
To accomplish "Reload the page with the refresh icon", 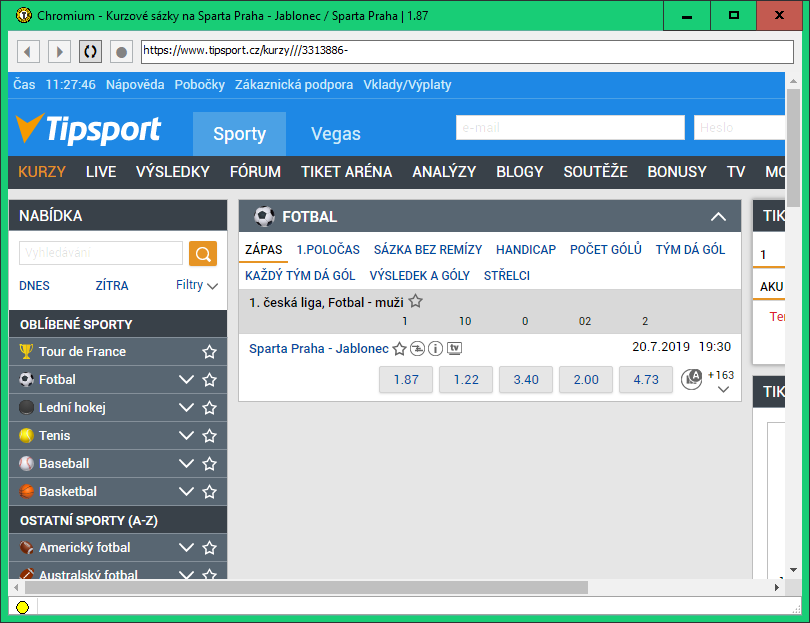I will (90, 52).
